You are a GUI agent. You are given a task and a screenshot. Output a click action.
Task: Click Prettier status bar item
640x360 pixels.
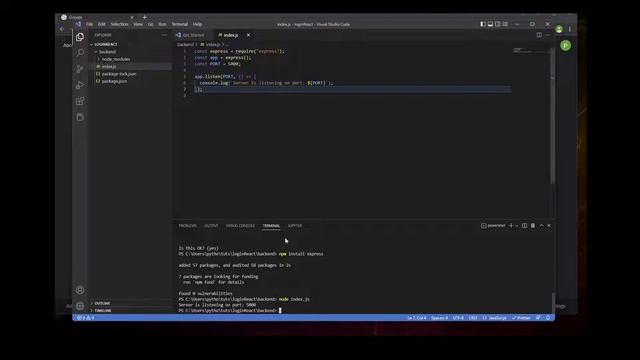tap(521, 318)
